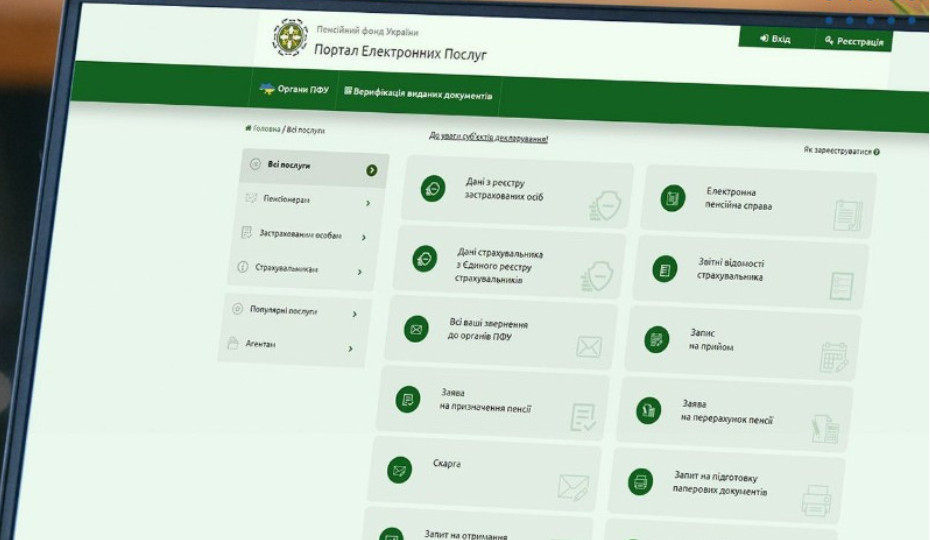Select Пенсіонерам sidebar category
The height and width of the screenshot is (540, 930).
(308, 201)
